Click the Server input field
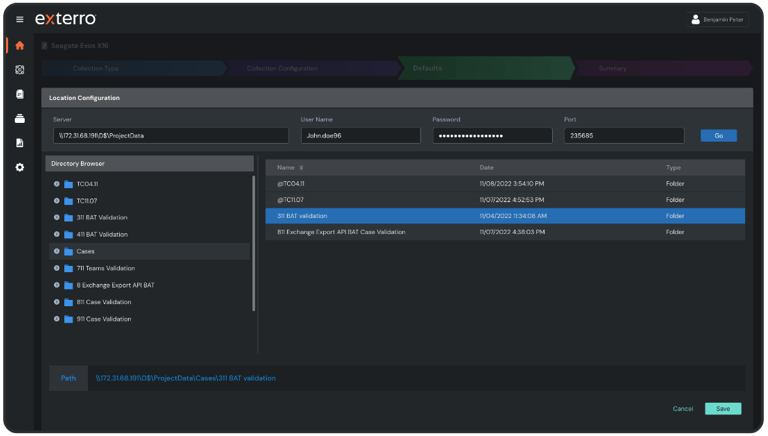Image resolution: width=768 pixels, height=436 pixels. (x=170, y=136)
